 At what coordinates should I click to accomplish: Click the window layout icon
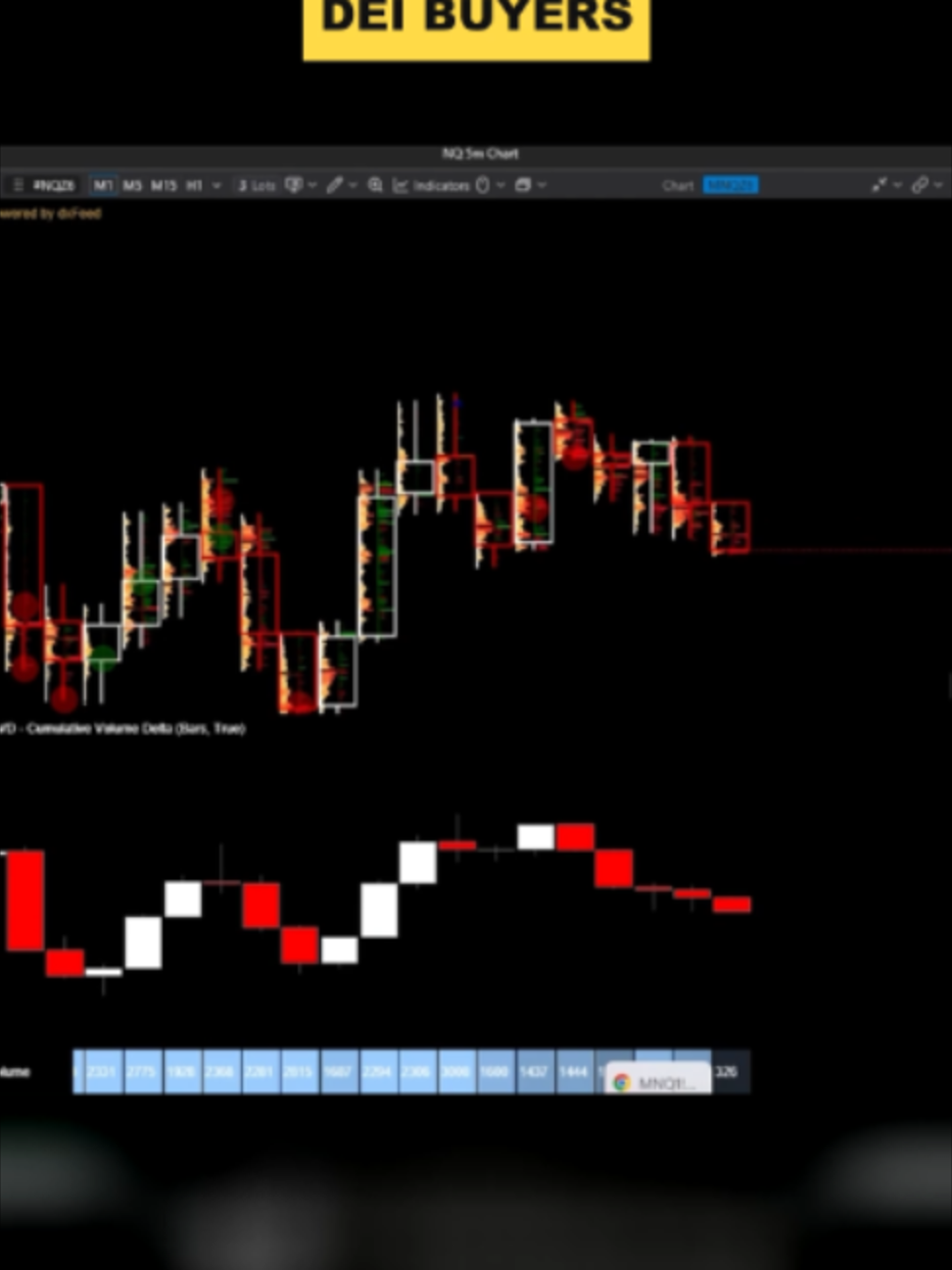click(523, 185)
